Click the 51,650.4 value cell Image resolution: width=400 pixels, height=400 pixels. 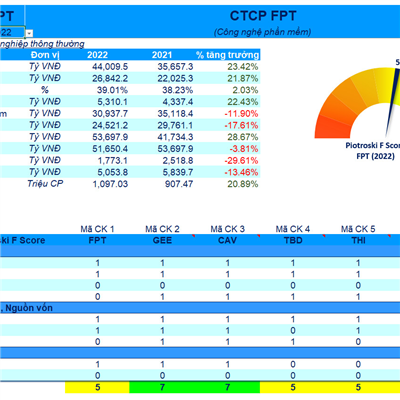(110, 149)
